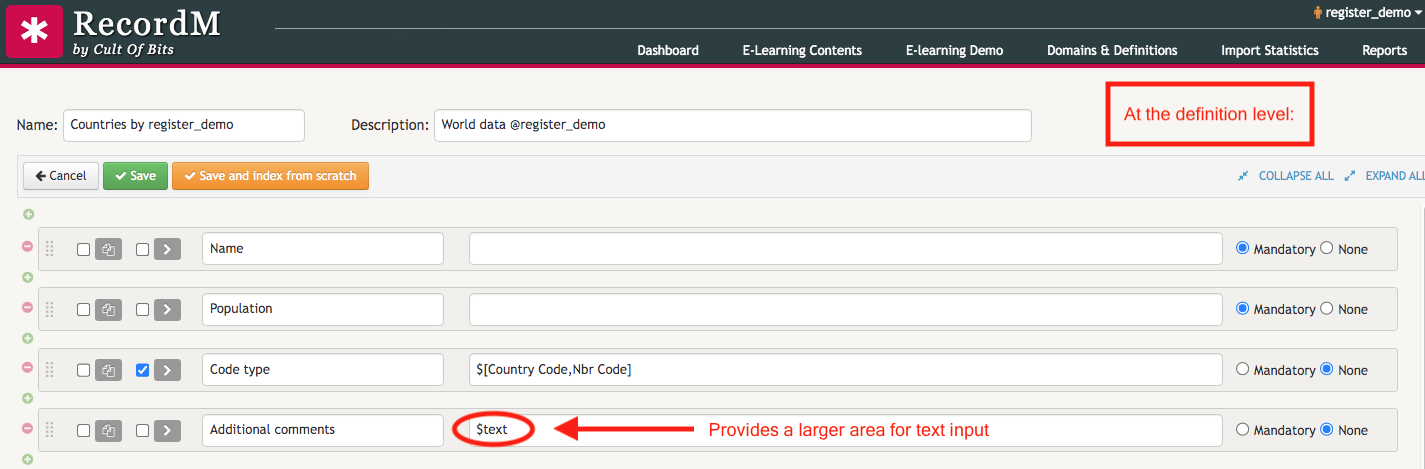Remove the Name field with minus icon
Image resolution: width=1425 pixels, height=469 pixels.
[x=28, y=246]
